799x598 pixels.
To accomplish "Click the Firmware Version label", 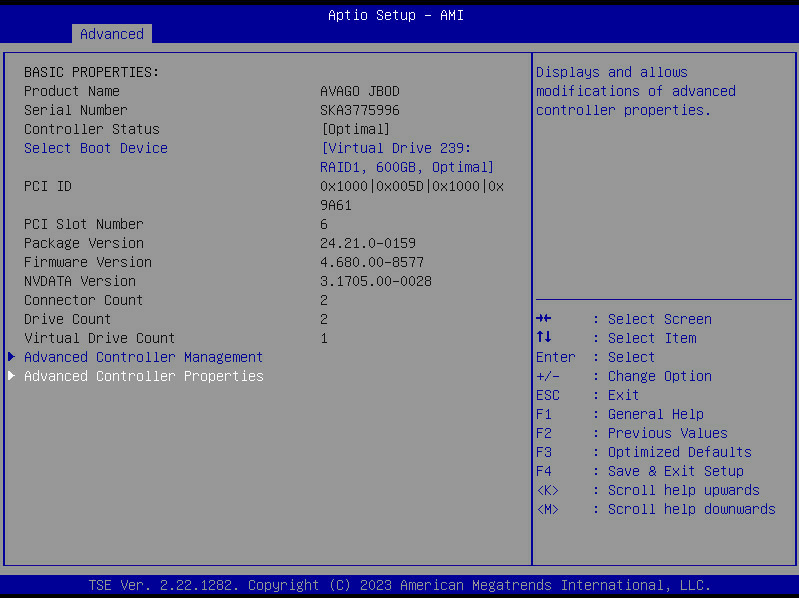I will [x=88, y=262].
